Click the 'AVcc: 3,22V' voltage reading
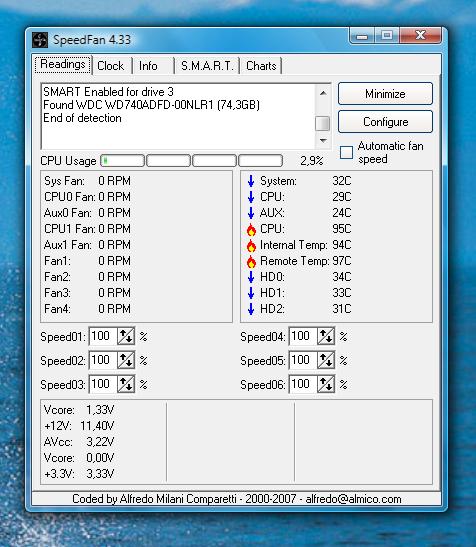Viewport: 476px width, 547px height. (79, 442)
